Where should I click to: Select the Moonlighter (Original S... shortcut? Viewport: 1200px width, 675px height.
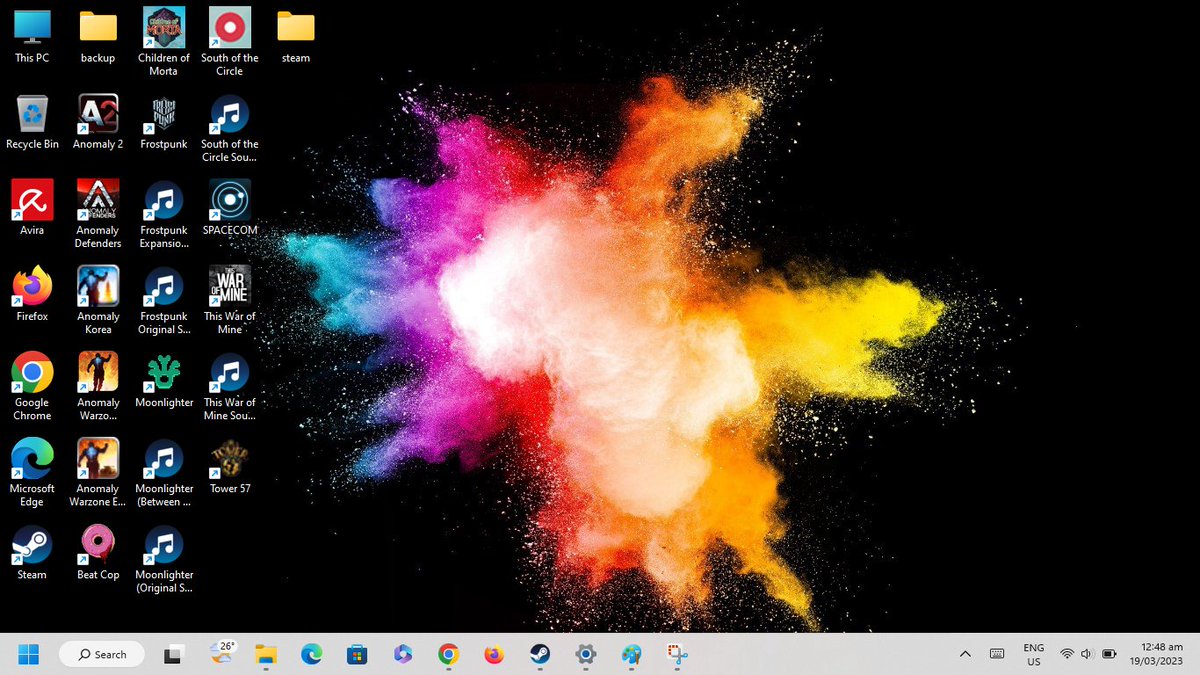(164, 558)
